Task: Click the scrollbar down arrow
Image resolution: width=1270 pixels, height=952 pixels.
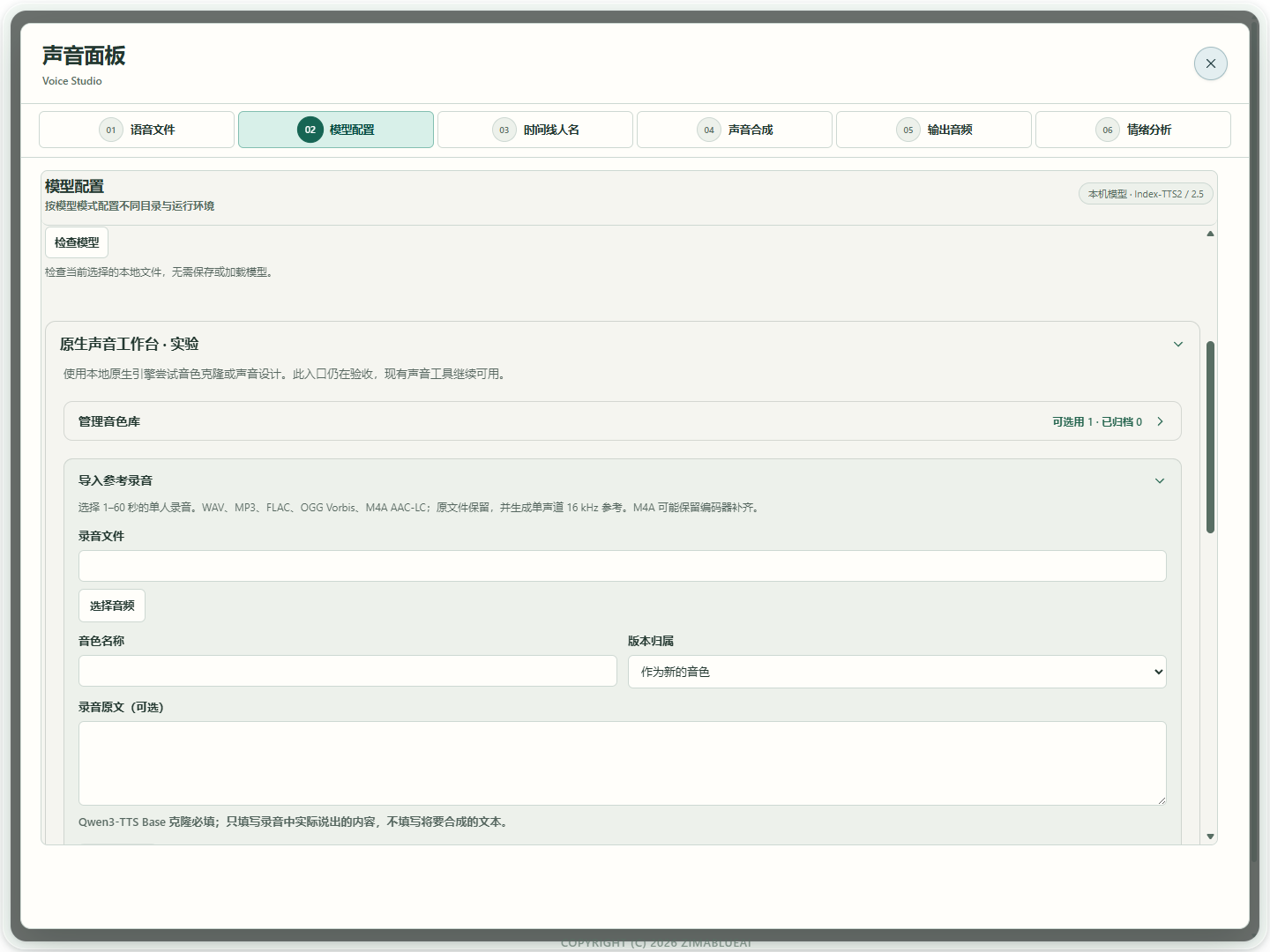Action: (x=1210, y=837)
